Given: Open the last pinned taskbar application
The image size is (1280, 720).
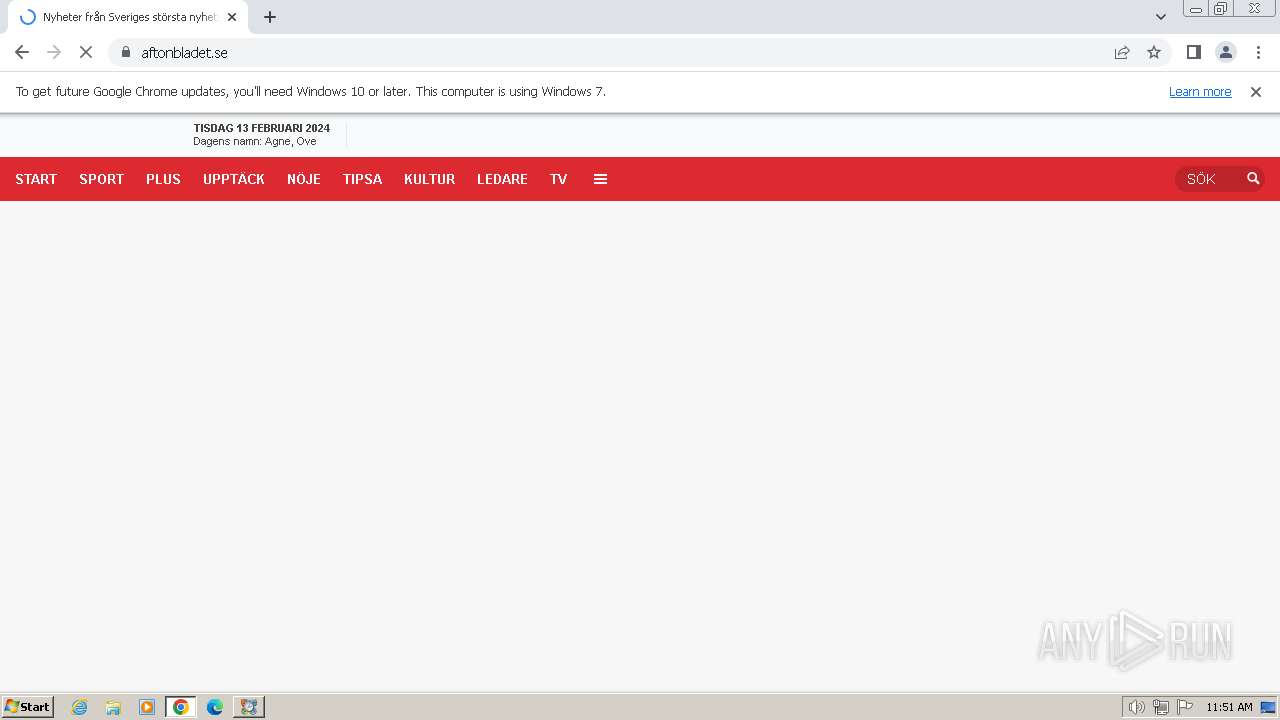Looking at the screenshot, I should click(249, 707).
